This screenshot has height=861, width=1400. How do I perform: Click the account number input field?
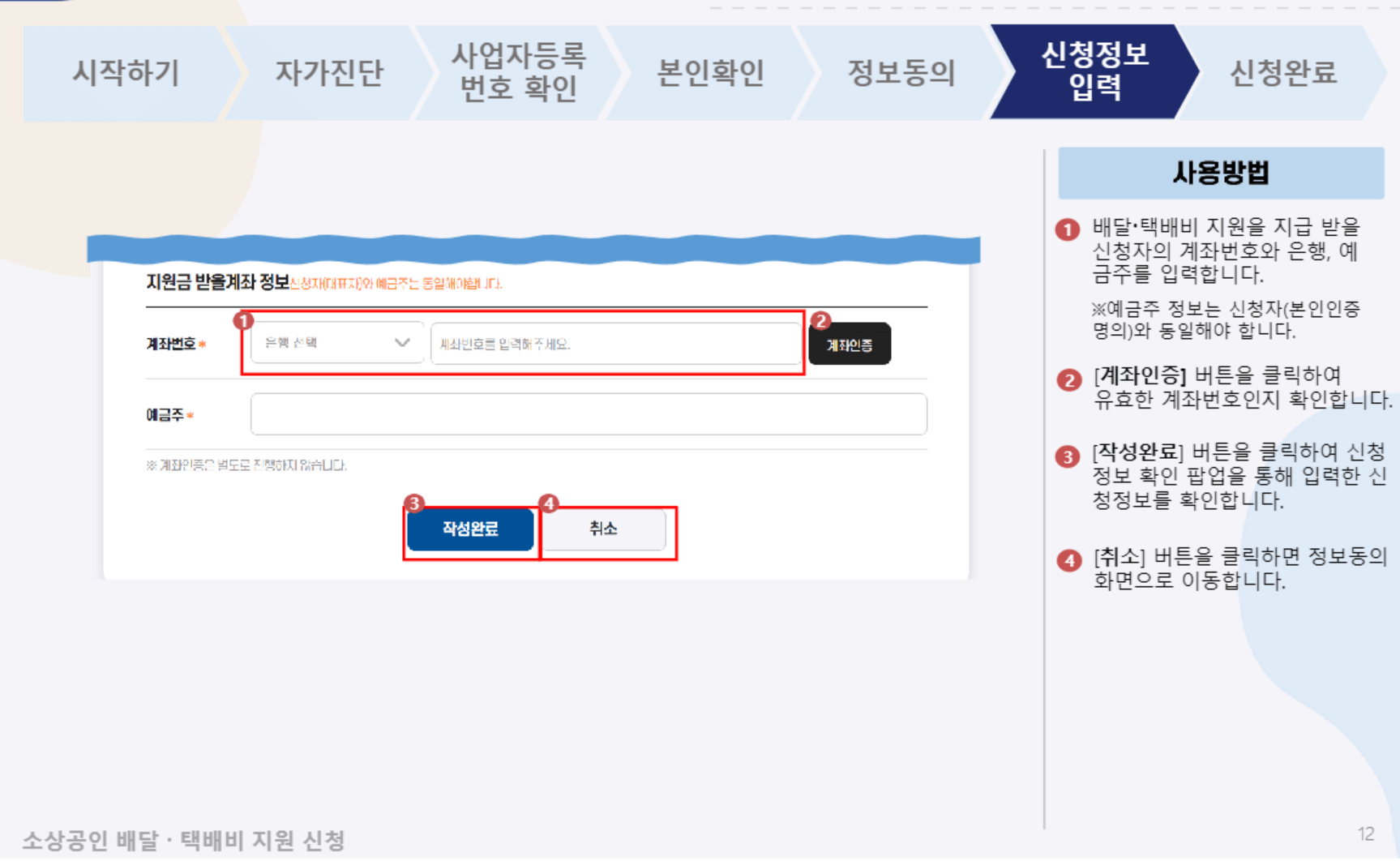[616, 344]
